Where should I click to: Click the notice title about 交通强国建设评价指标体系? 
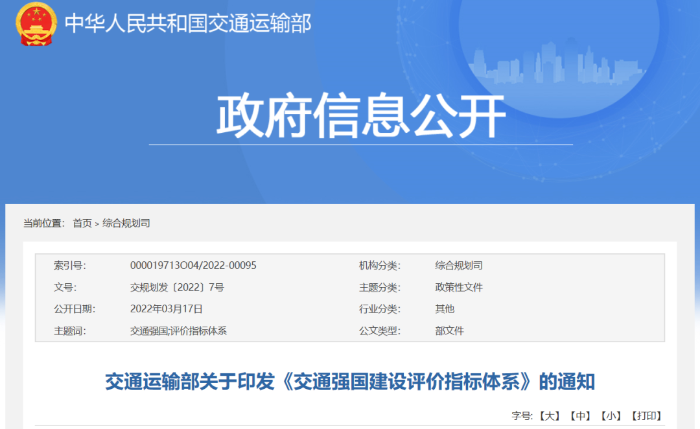click(350, 382)
